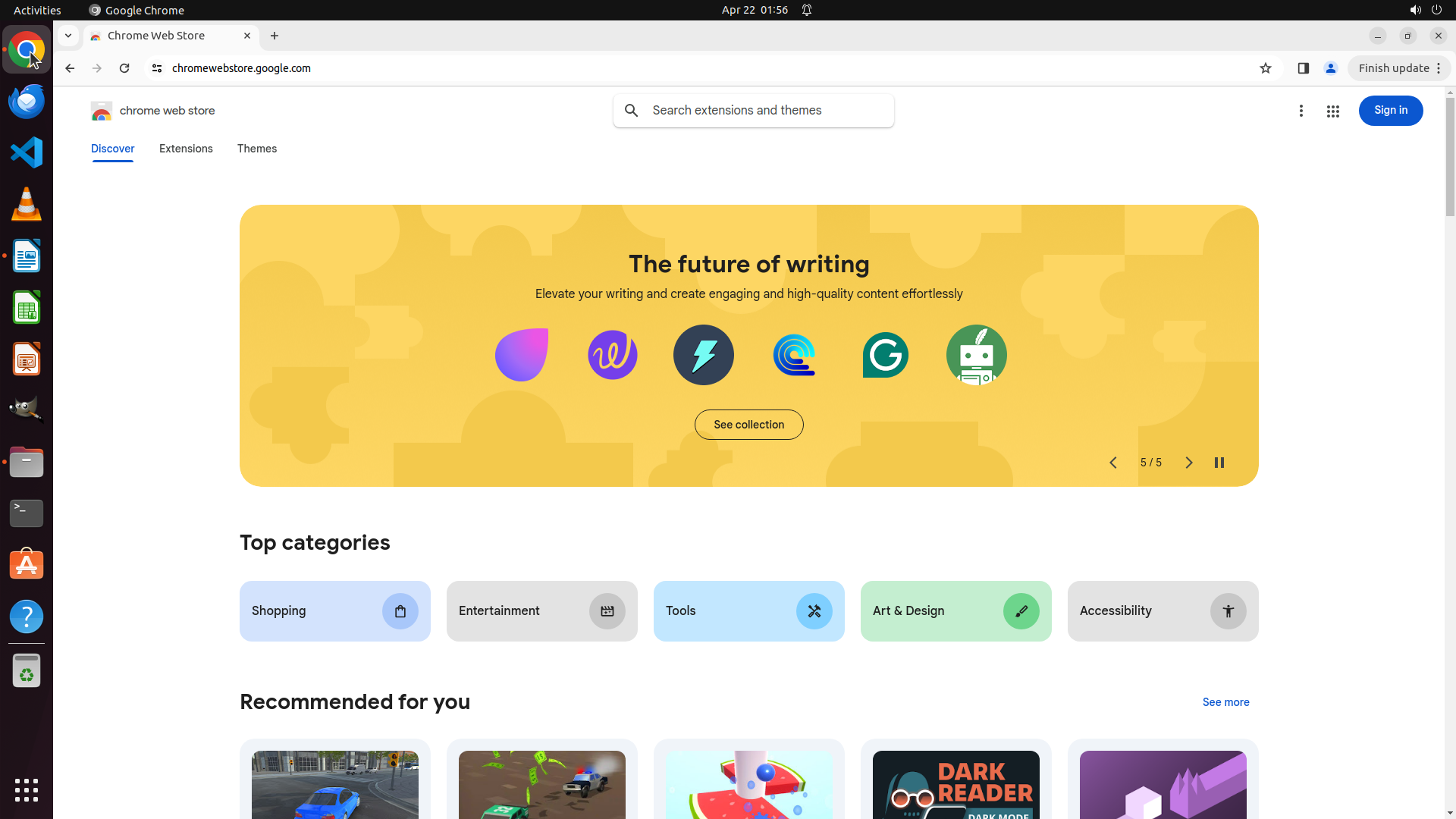
Task: Switch to the Themes tab
Action: [x=256, y=149]
